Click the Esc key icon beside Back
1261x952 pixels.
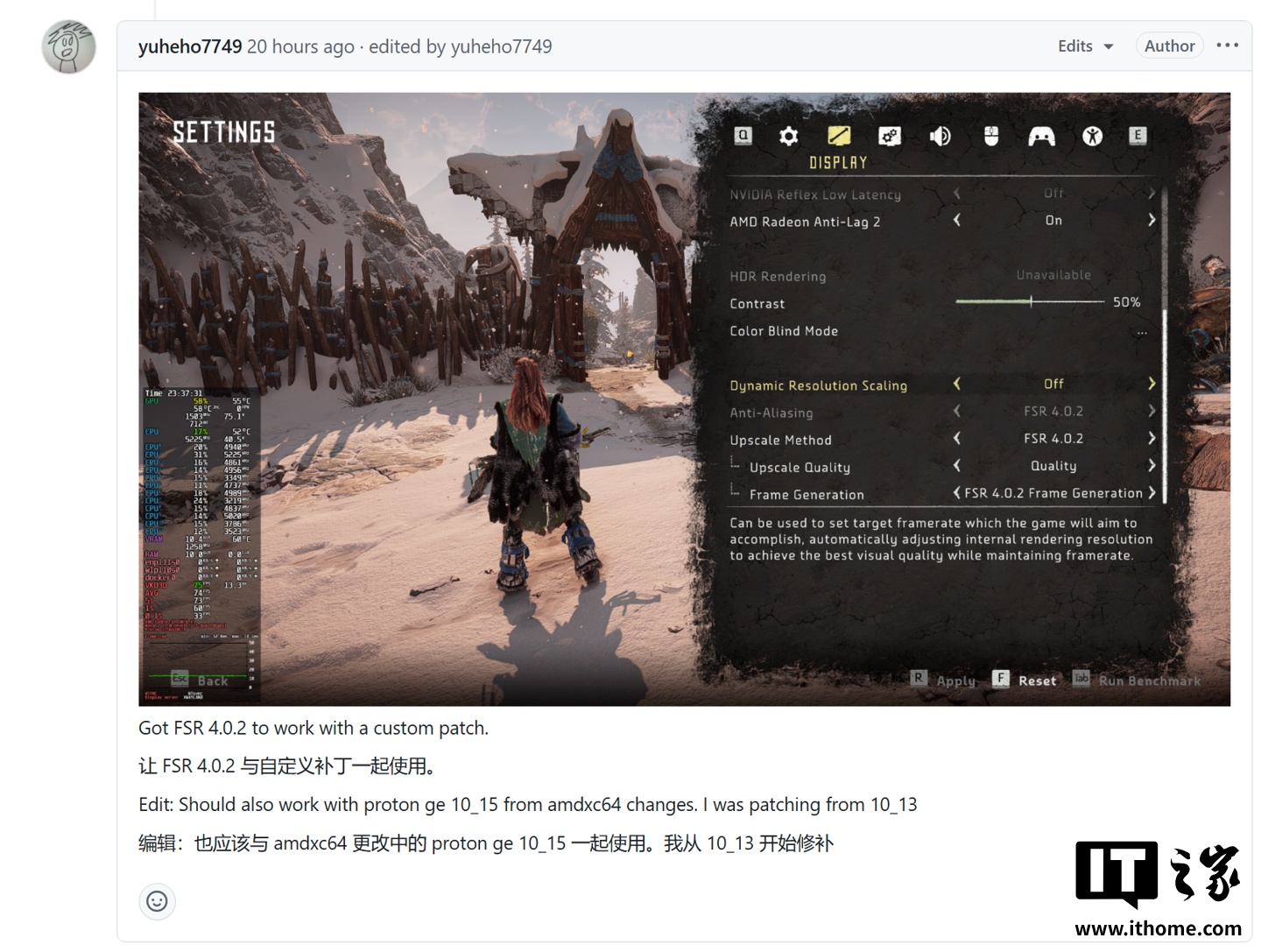[180, 679]
